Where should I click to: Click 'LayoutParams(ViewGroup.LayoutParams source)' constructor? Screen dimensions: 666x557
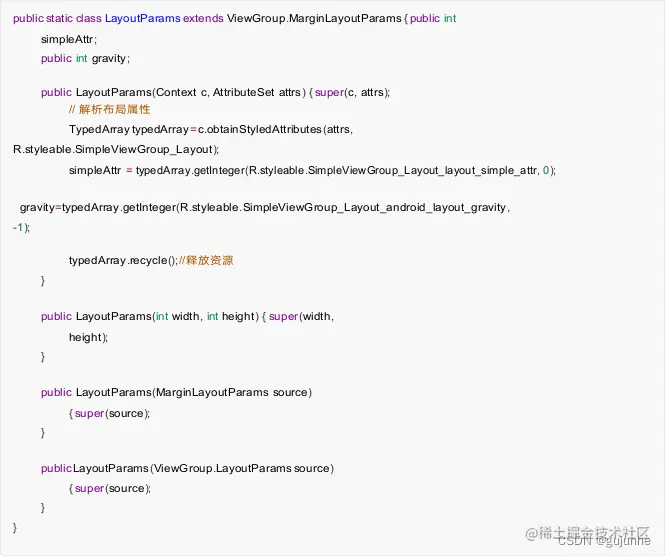coord(203,468)
